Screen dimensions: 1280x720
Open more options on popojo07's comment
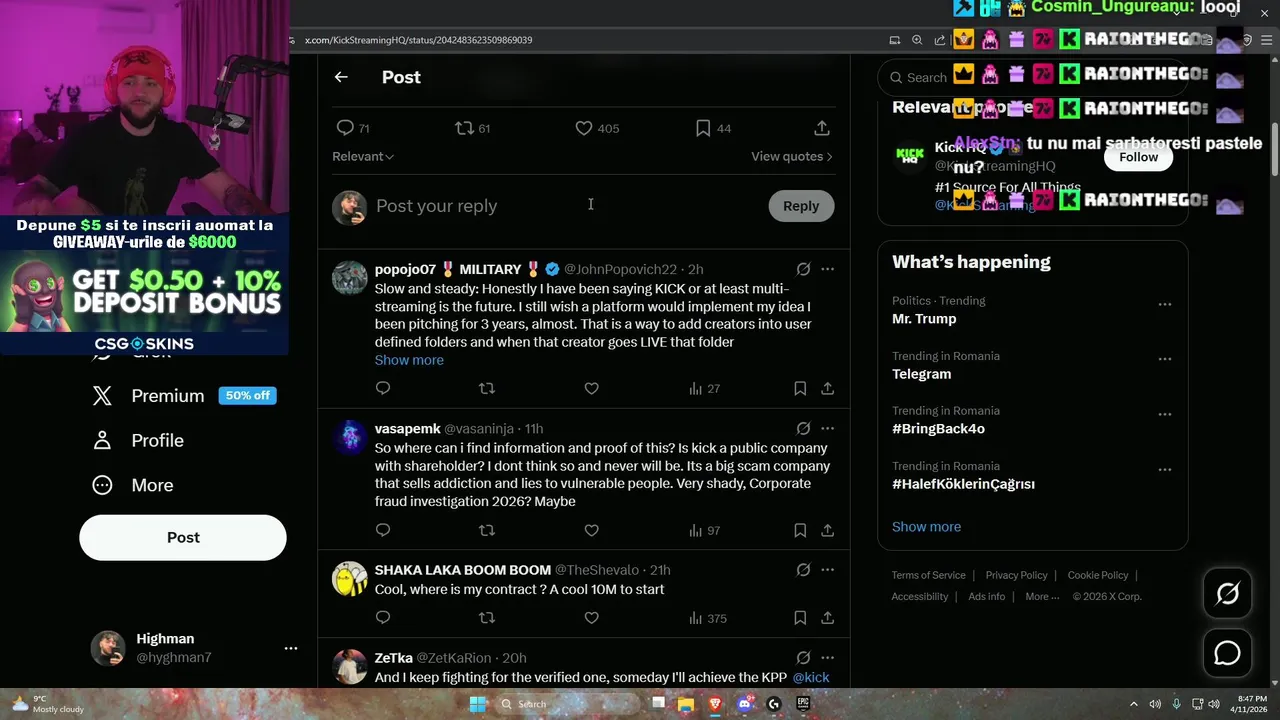tap(827, 269)
